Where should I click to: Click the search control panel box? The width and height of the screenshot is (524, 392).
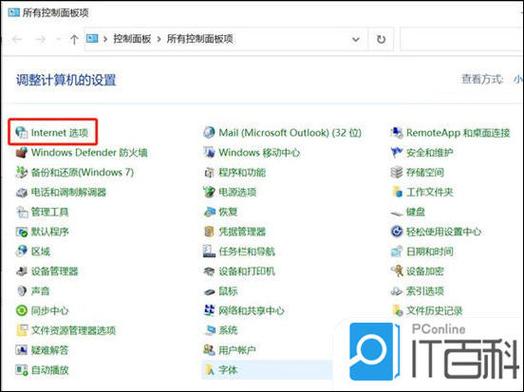pyautogui.click(x=462, y=39)
